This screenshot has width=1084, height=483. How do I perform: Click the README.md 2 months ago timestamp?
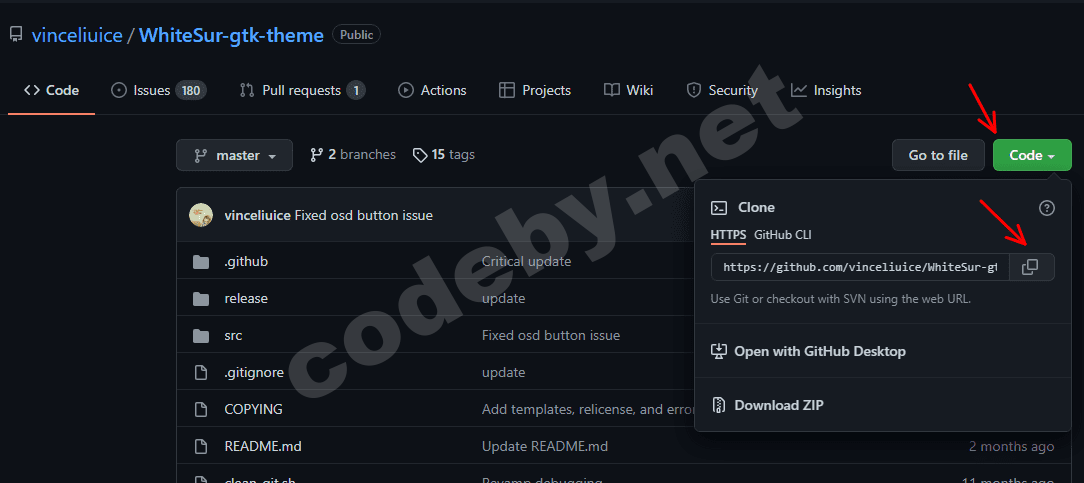[x=1011, y=446]
